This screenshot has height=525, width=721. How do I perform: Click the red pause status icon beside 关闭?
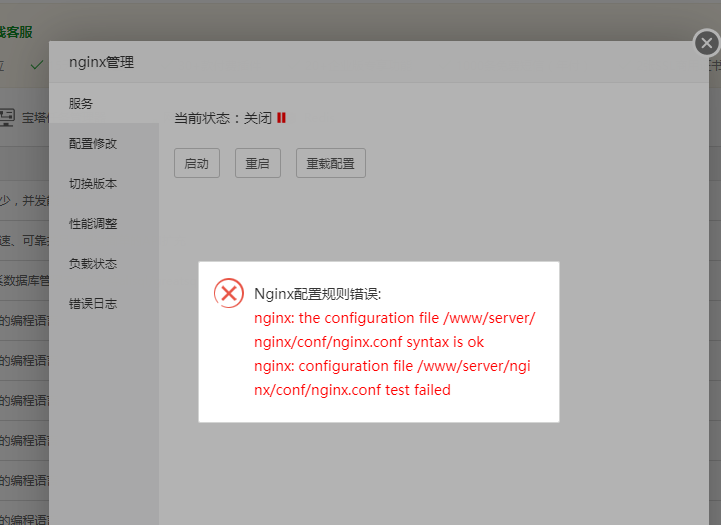point(281,118)
